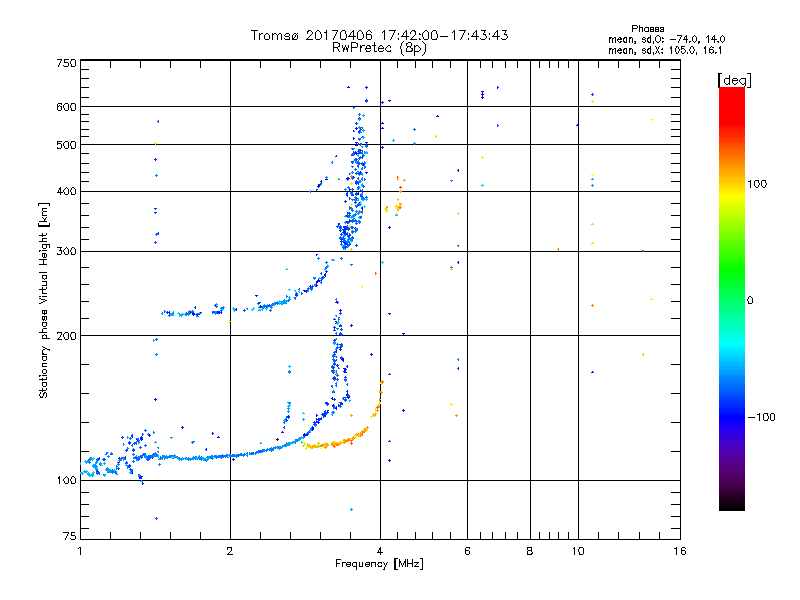Select the plot title 'Tromsø 20170406 17:42:00-17:43:43'
Screen dimensions: 800x600
point(379,35)
